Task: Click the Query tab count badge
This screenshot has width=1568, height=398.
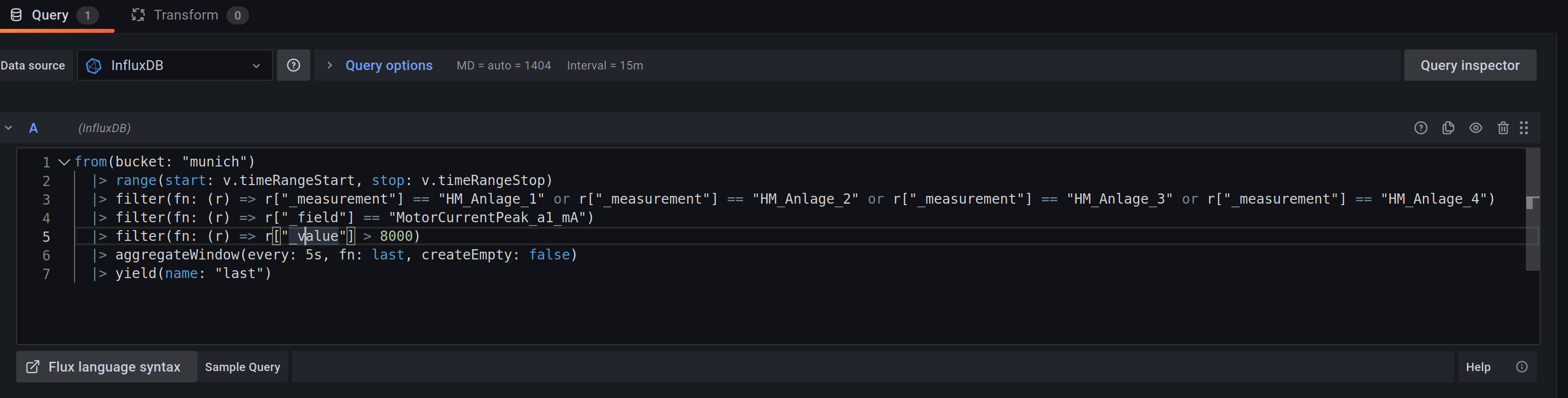Action: click(x=88, y=15)
